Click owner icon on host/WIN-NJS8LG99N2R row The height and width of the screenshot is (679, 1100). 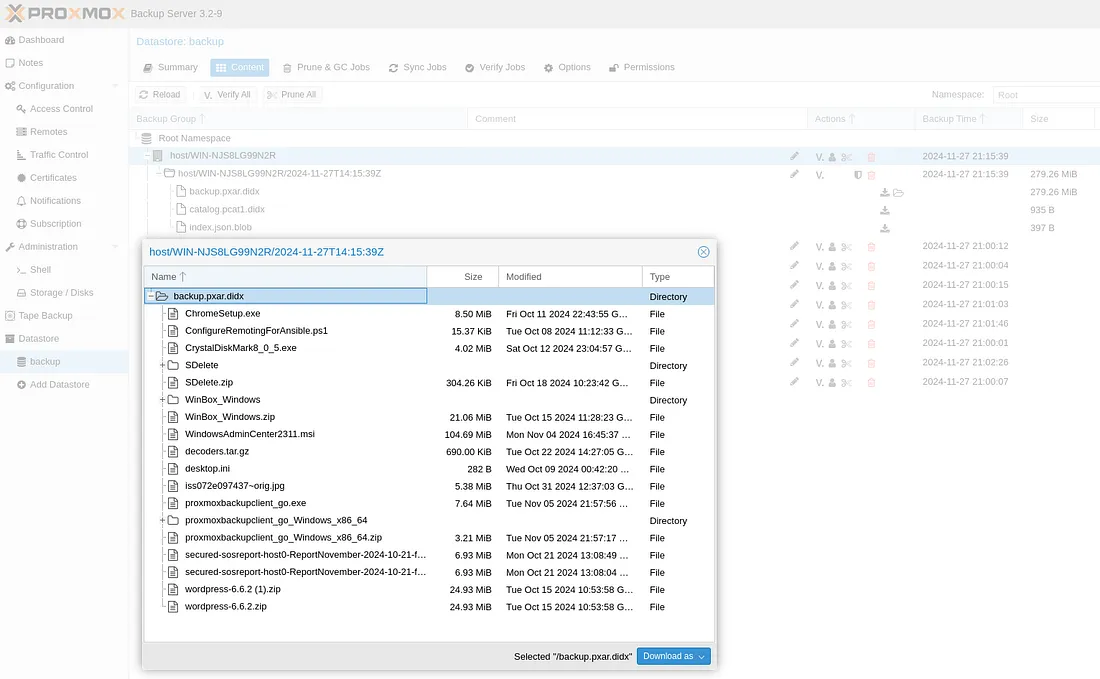click(x=832, y=157)
